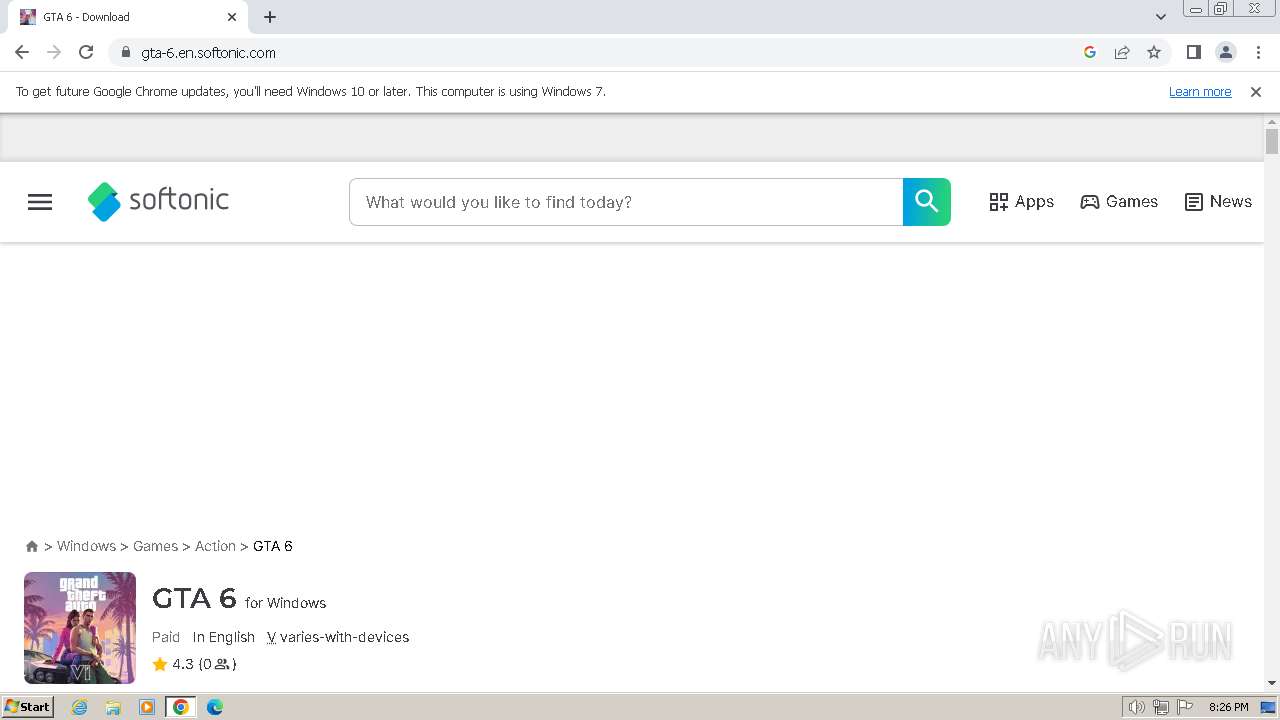Image resolution: width=1280 pixels, height=720 pixels.
Task: Click the green search magnifier button
Action: (927, 202)
